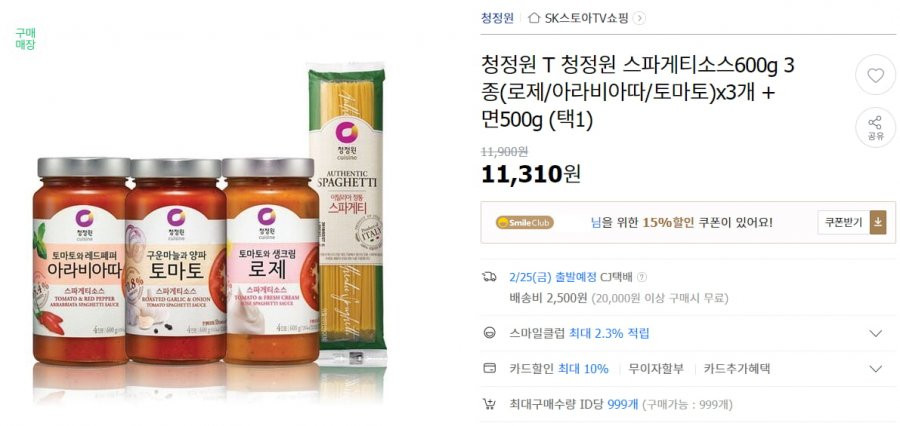Click the coupon download arrow icon
This screenshot has width=900, height=426.
[878, 222]
